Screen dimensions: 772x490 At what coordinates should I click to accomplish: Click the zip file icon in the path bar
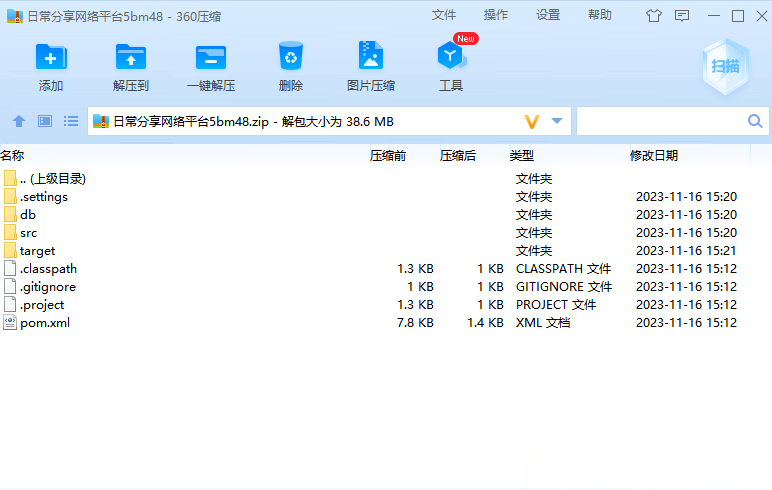coord(100,121)
